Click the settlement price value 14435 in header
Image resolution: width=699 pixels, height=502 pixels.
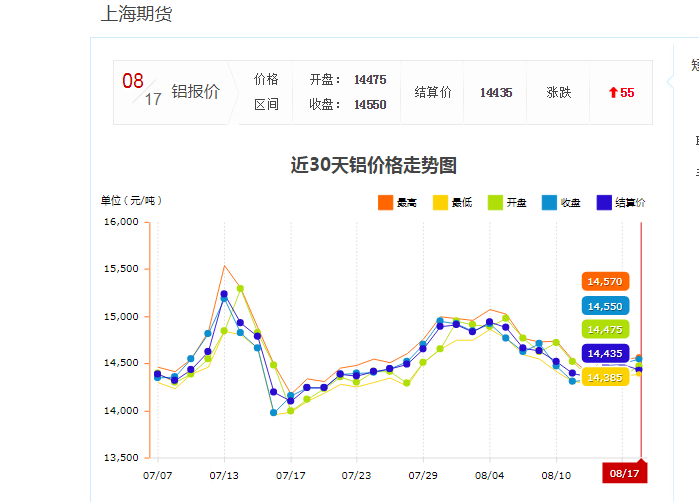[x=496, y=93]
